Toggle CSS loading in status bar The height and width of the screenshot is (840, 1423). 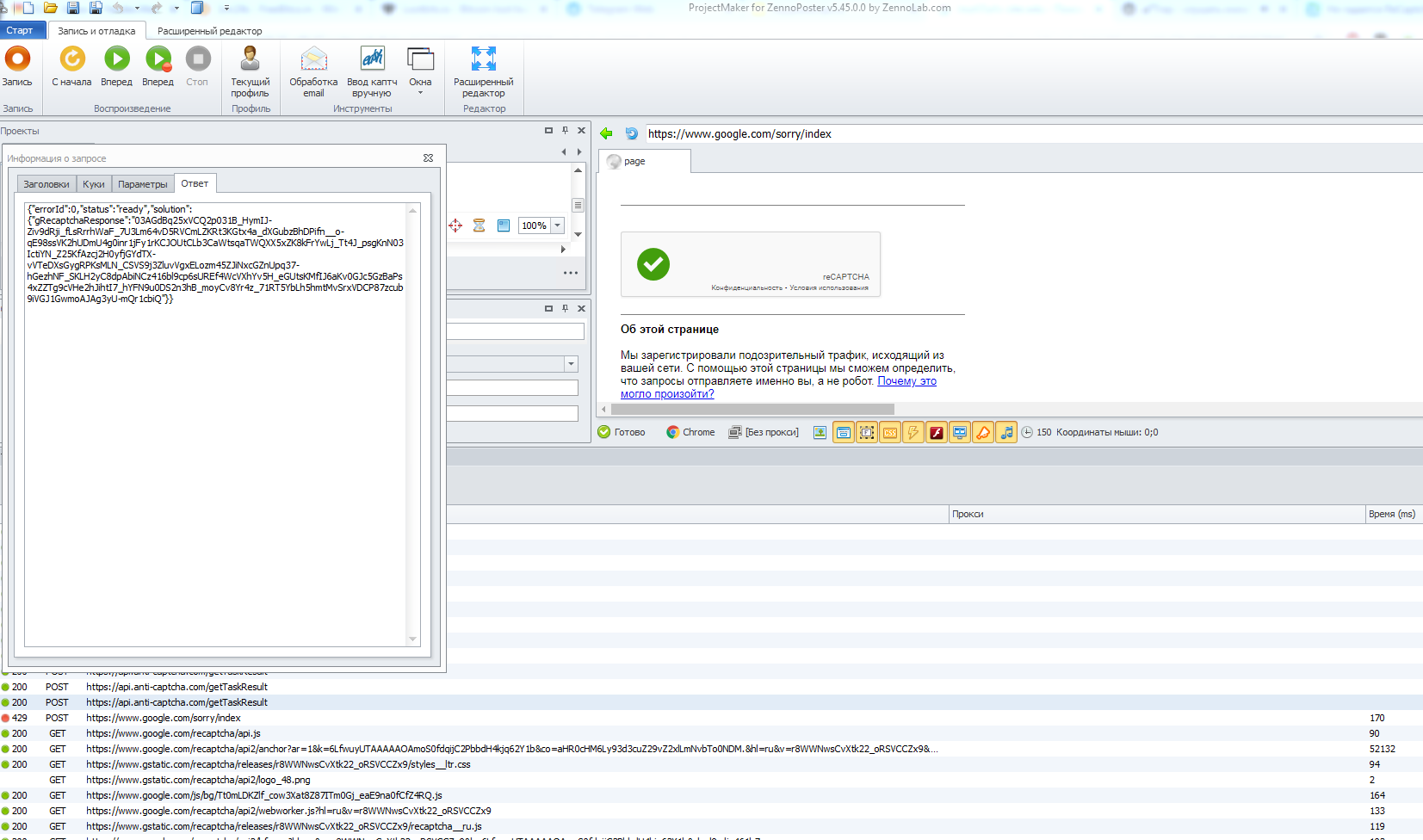coord(890,432)
